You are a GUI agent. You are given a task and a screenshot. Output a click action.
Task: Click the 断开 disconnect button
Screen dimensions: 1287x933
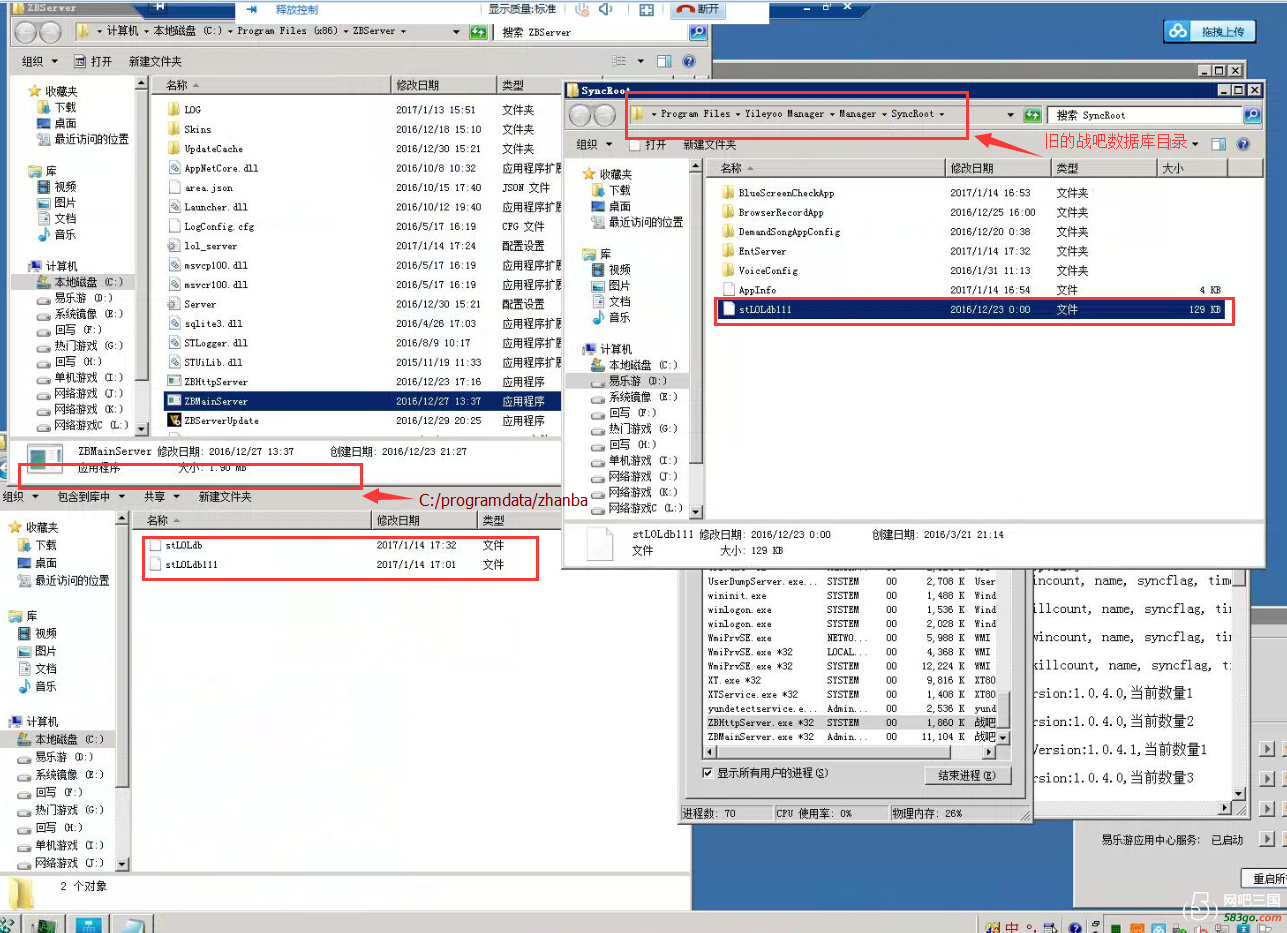point(698,9)
